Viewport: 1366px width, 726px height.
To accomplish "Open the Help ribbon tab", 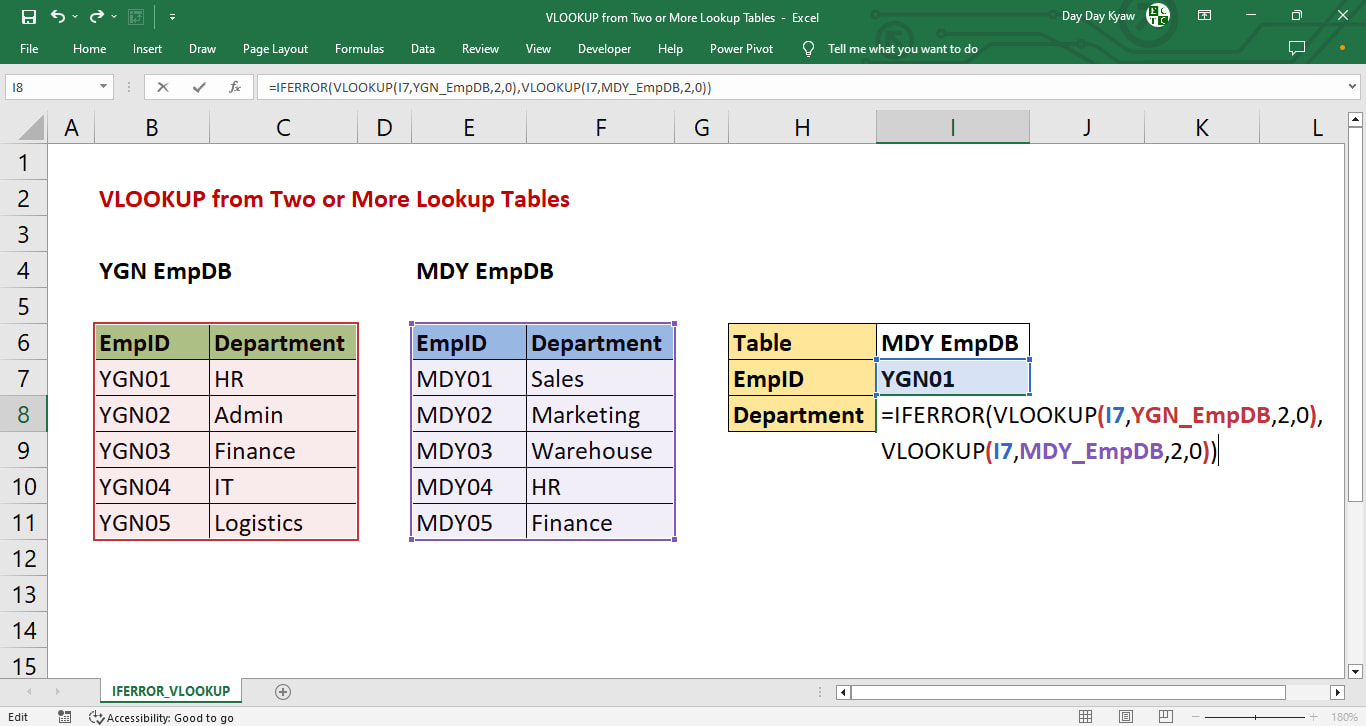I will tap(670, 48).
